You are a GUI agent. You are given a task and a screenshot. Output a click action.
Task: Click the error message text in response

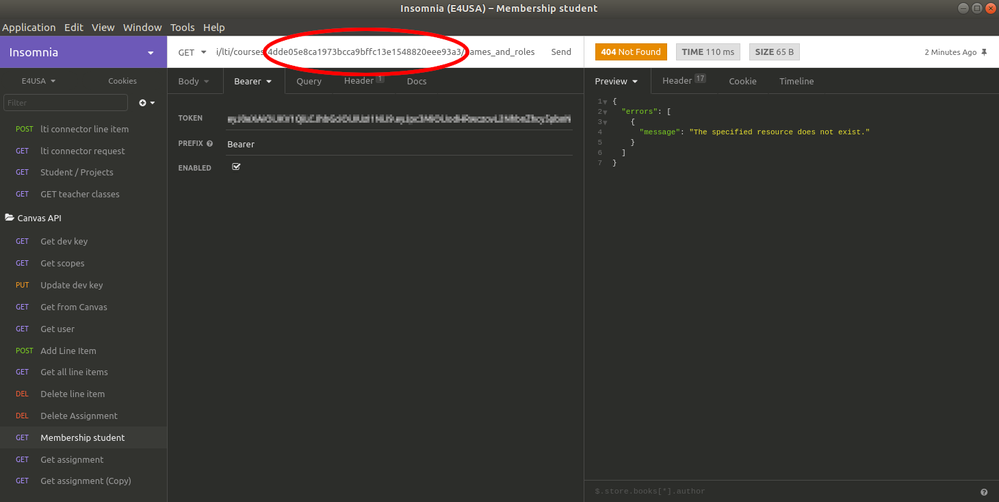tap(779, 132)
